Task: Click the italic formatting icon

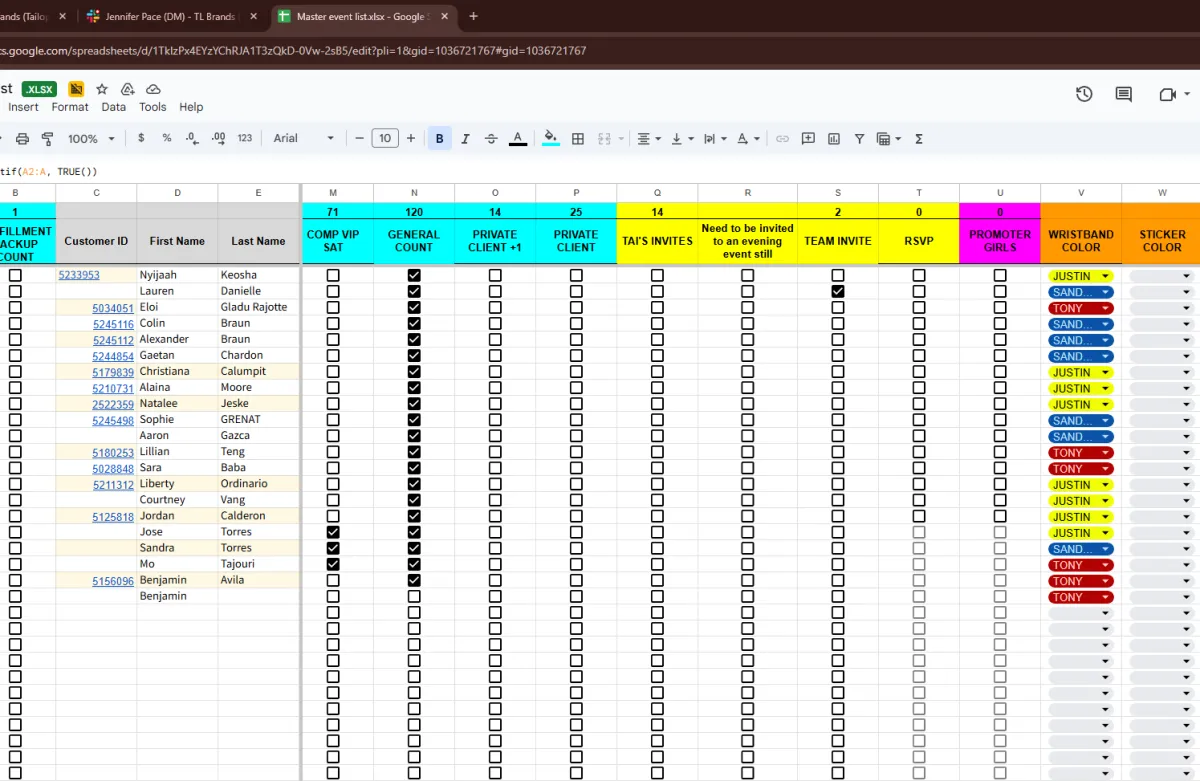Action: (x=465, y=139)
